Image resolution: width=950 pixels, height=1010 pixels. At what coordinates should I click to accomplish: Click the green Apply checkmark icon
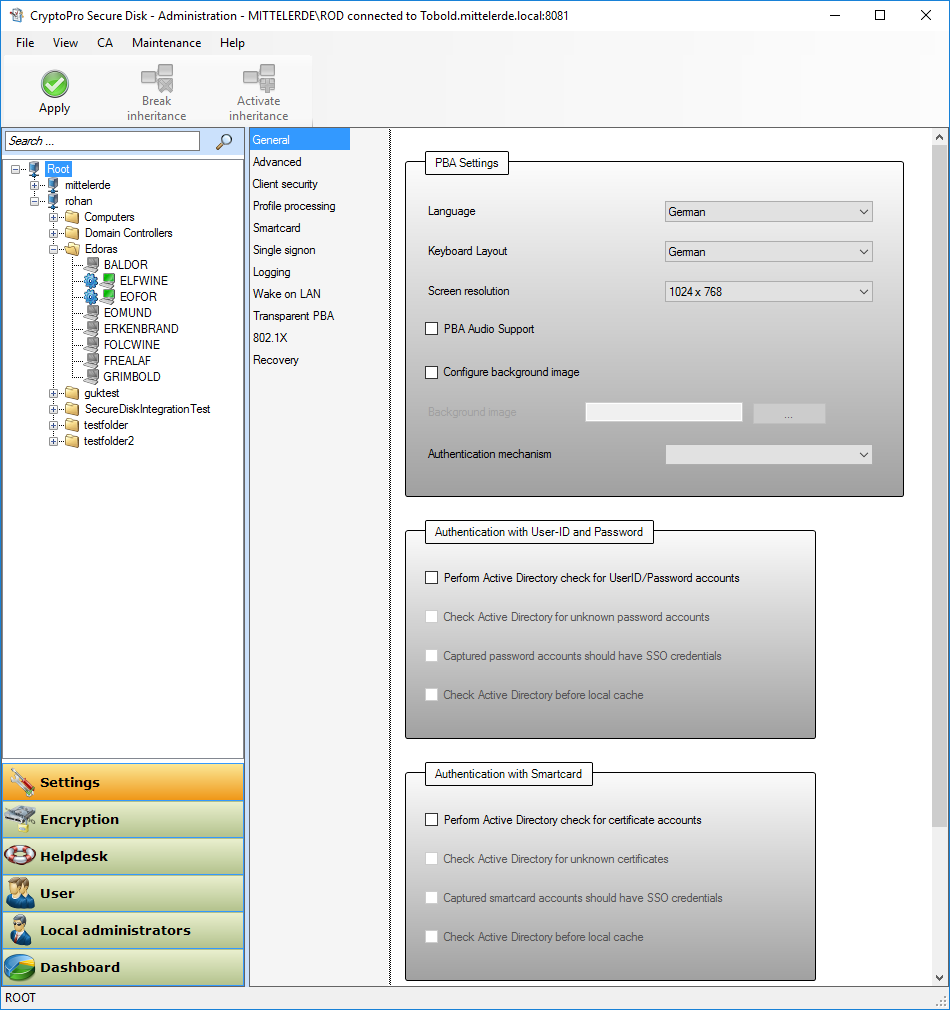pyautogui.click(x=55, y=84)
